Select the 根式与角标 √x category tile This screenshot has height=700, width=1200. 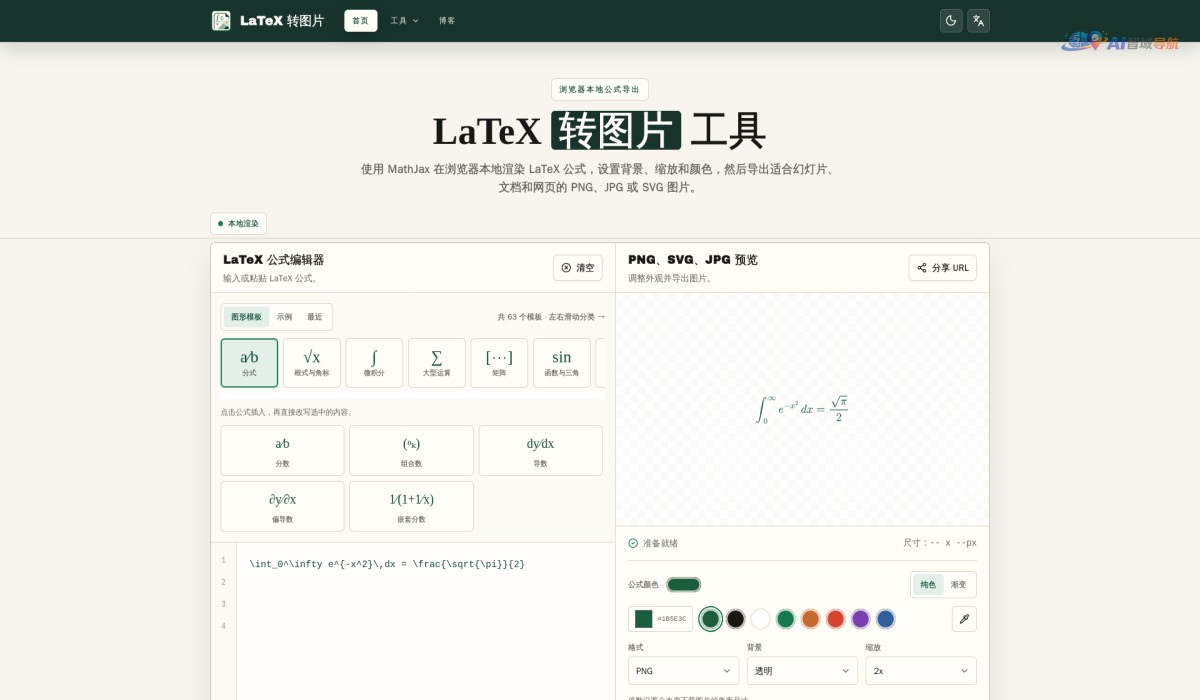[x=312, y=363]
